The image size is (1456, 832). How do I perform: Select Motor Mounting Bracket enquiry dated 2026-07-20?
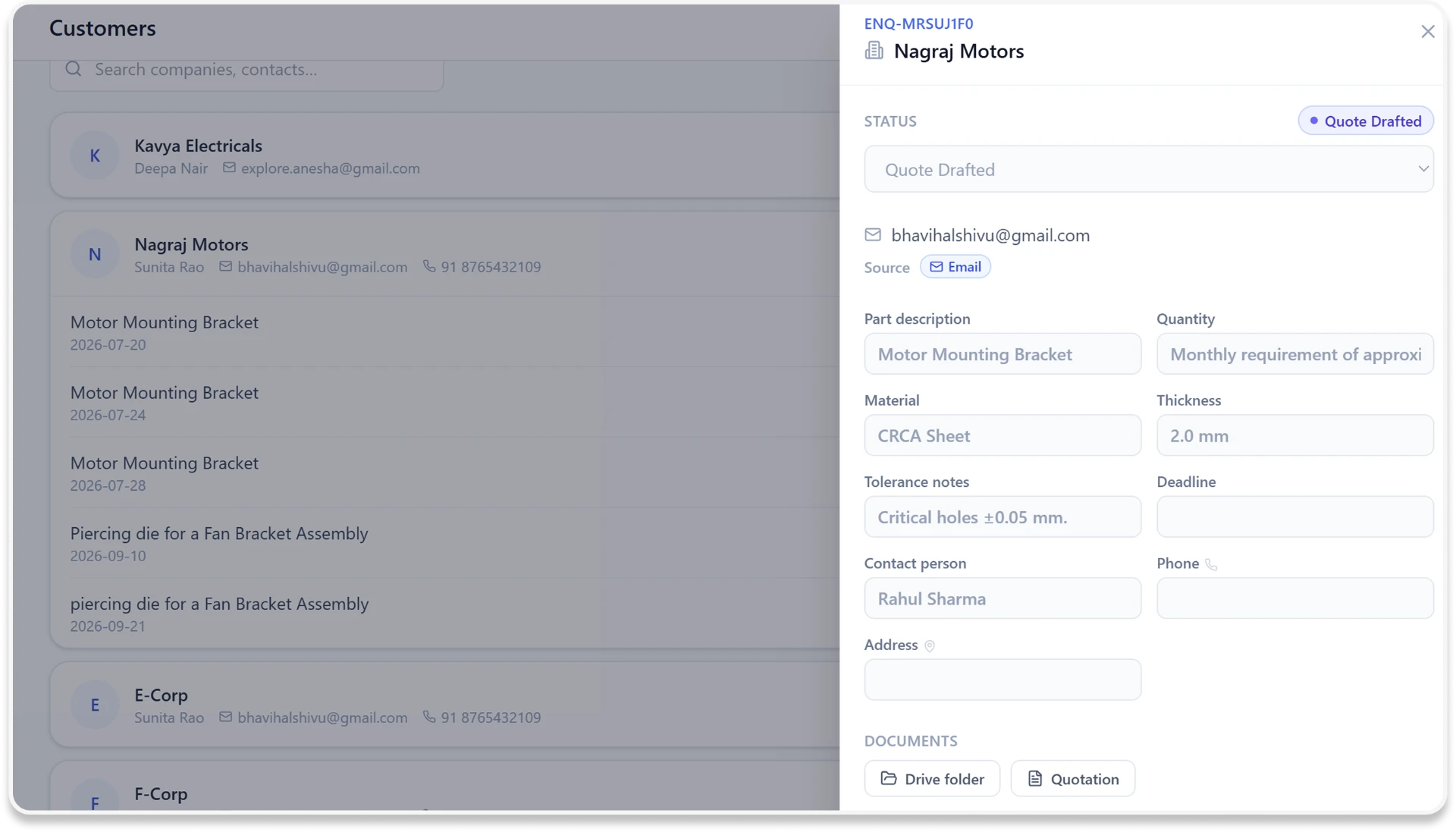coord(454,332)
